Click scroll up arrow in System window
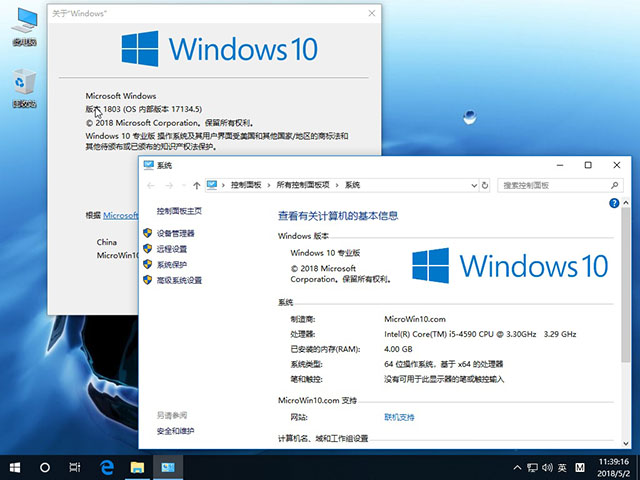Viewport: 640px width, 480px height. [626, 203]
